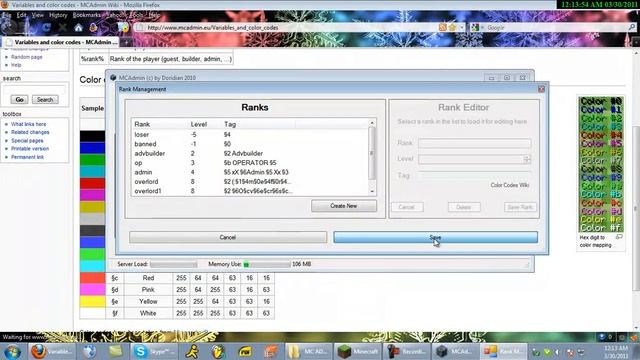Click the RSS feed icon in address bar
Screen dimensions: 640x360
coord(443,27)
